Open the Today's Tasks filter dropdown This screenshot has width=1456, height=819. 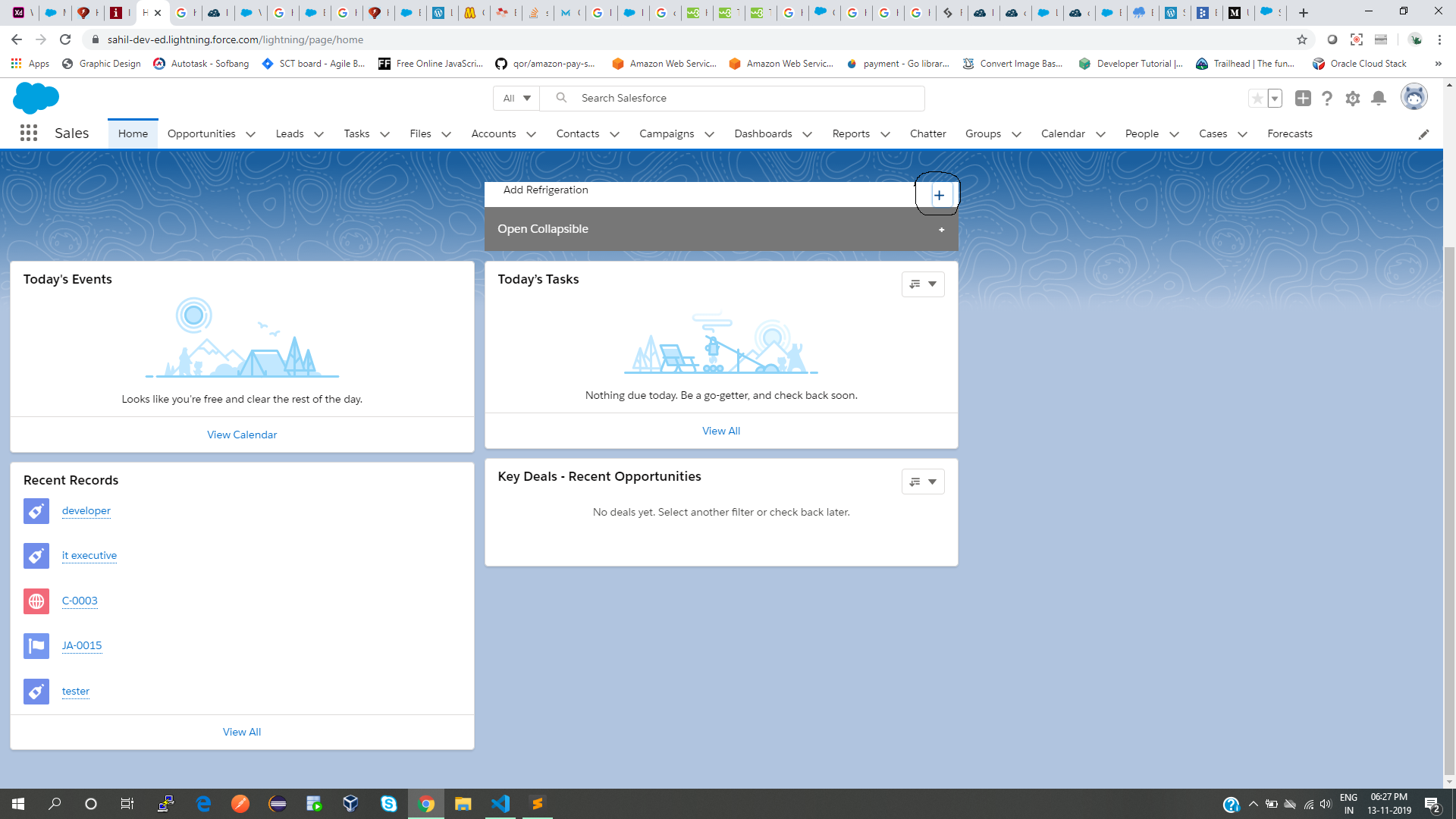point(923,284)
